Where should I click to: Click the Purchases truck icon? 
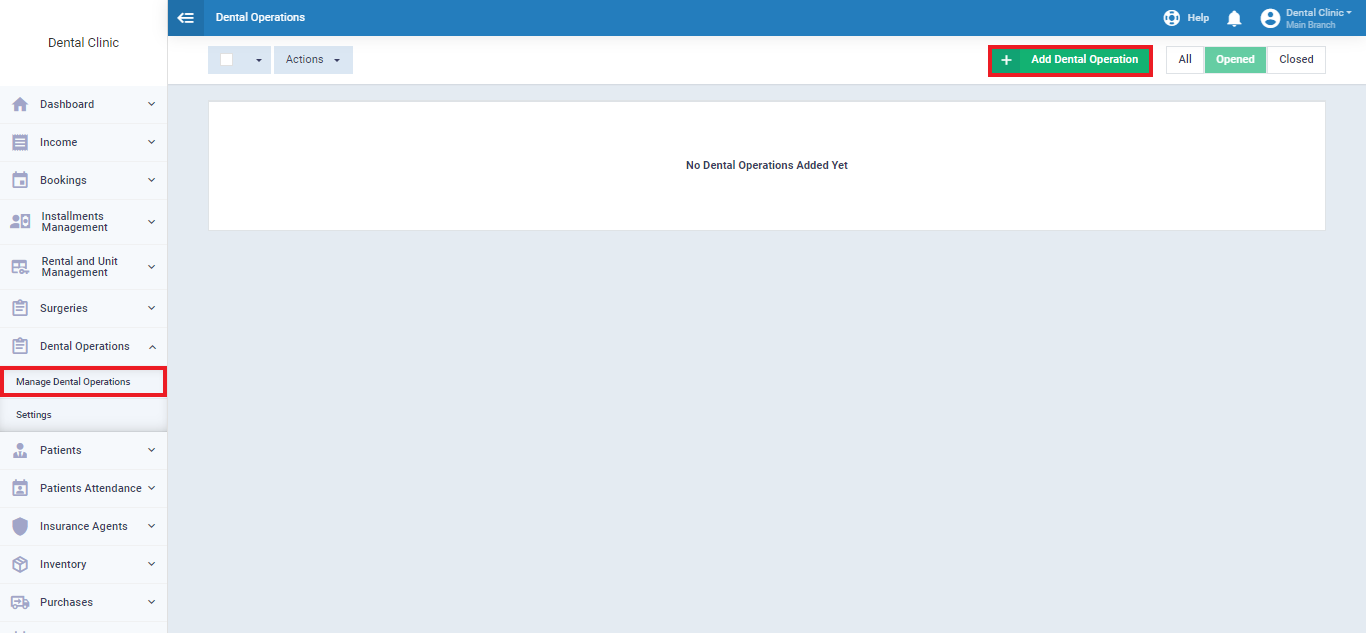(20, 602)
